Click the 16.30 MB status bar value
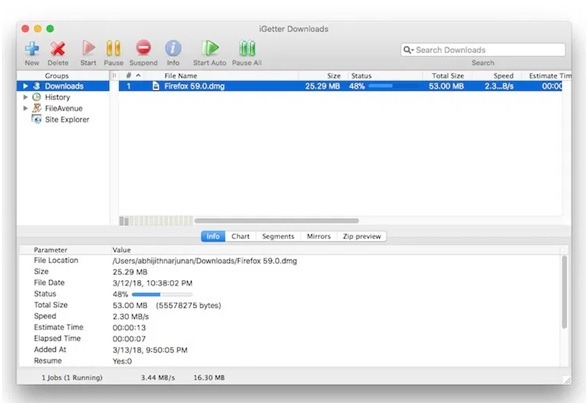 click(209, 378)
